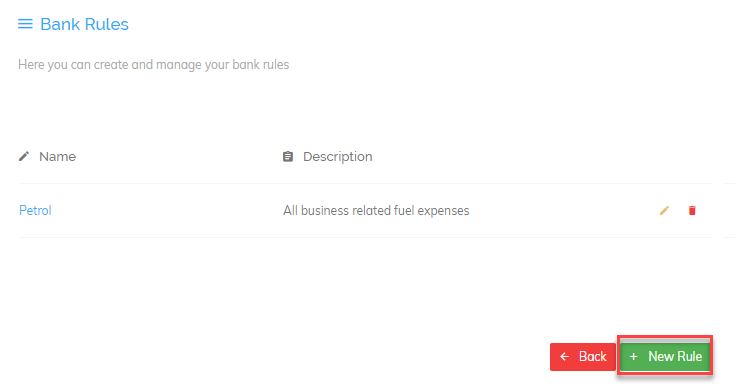Click the word 'Rules' in the title

pyautogui.click(x=106, y=24)
